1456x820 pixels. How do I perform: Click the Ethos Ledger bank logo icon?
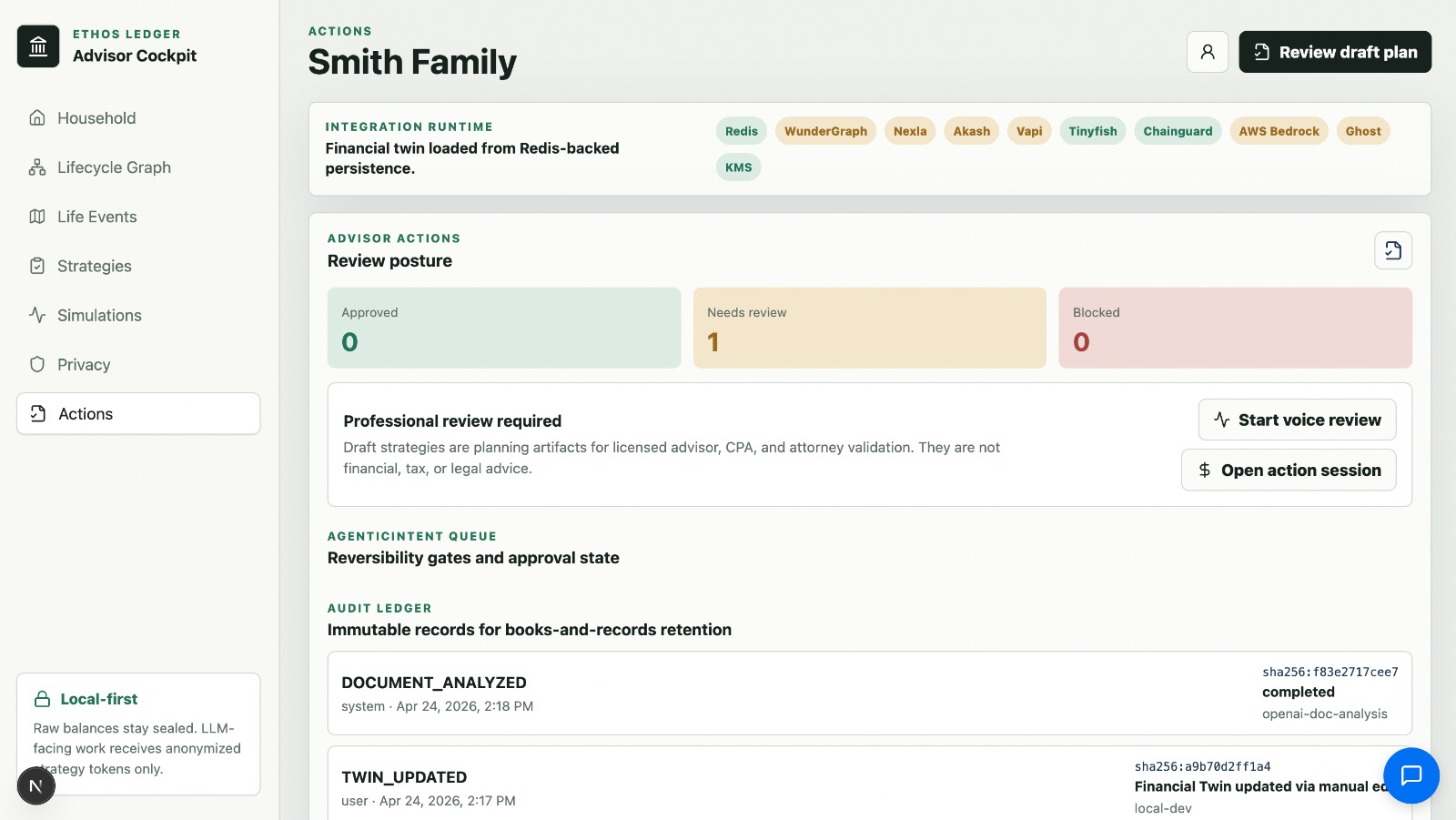pyautogui.click(x=38, y=46)
